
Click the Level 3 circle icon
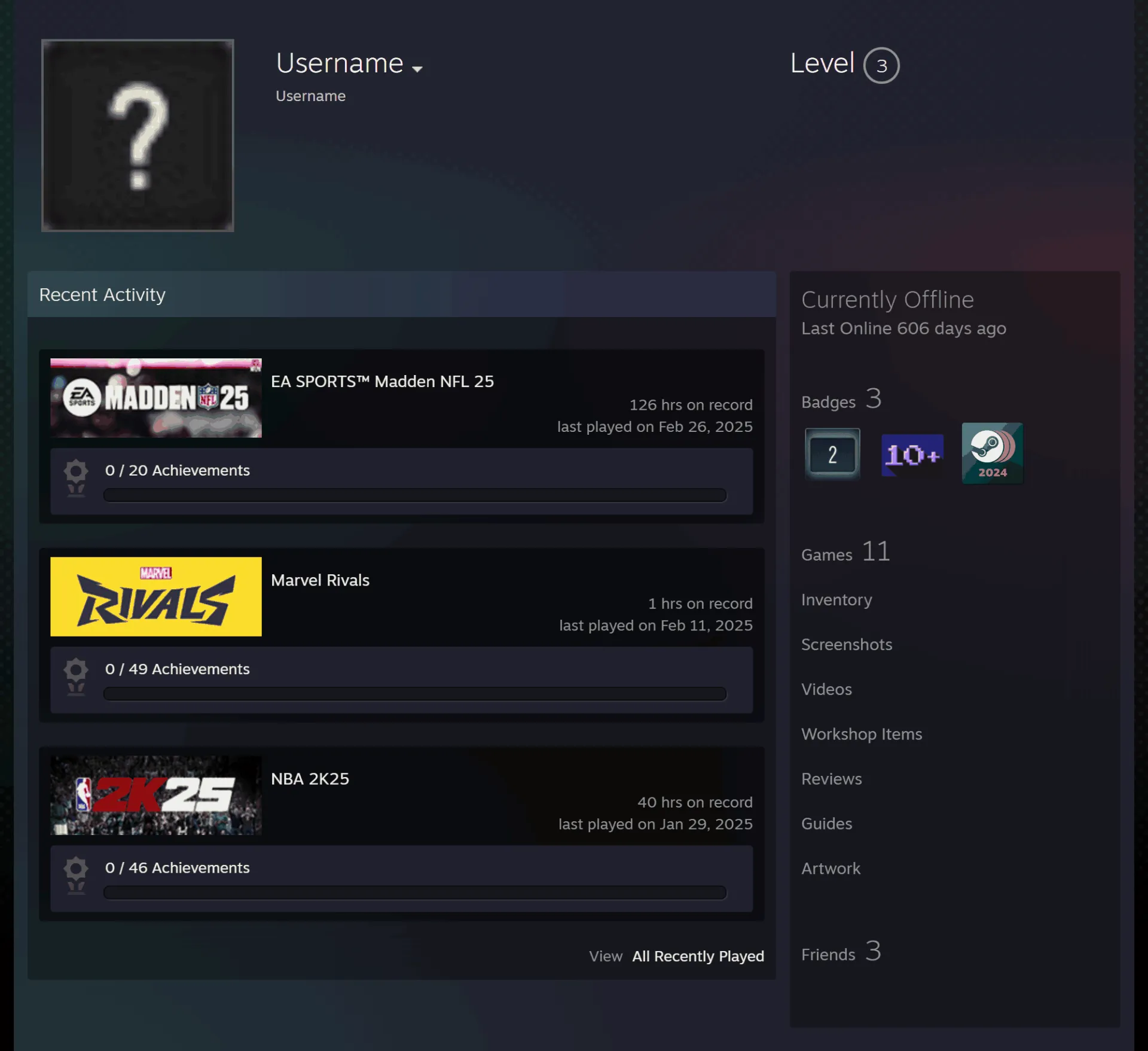click(x=881, y=65)
